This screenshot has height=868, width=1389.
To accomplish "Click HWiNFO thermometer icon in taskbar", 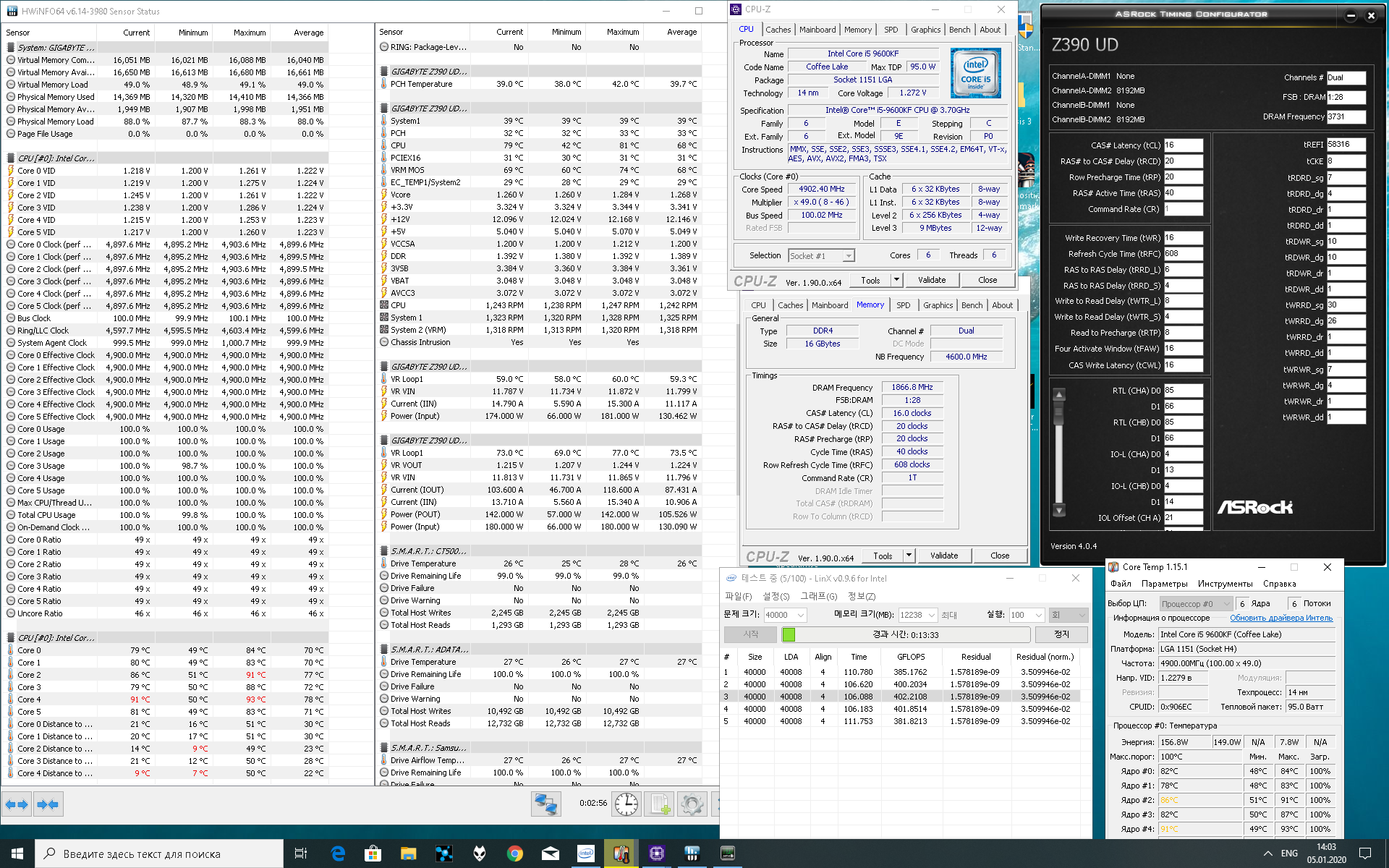I will [x=621, y=854].
